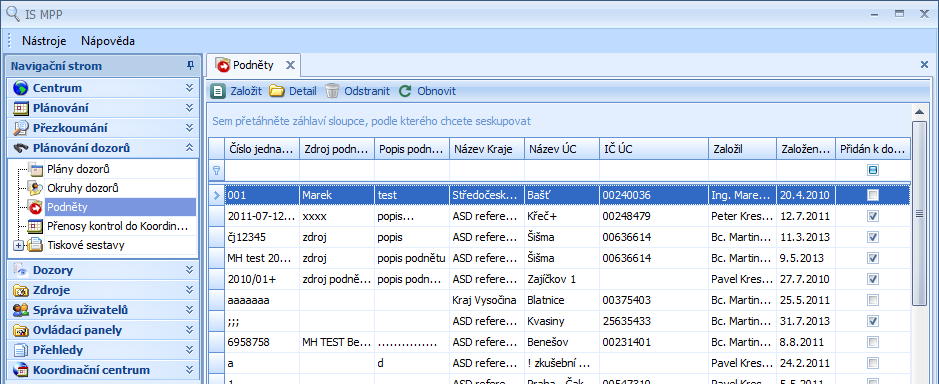Open the Nápověda menu
The height and width of the screenshot is (384, 939).
pos(108,41)
